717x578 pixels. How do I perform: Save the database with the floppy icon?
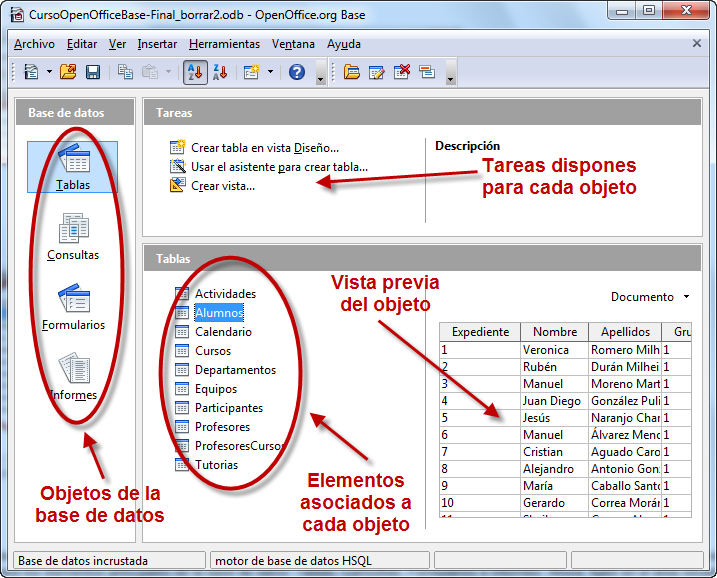pos(93,72)
